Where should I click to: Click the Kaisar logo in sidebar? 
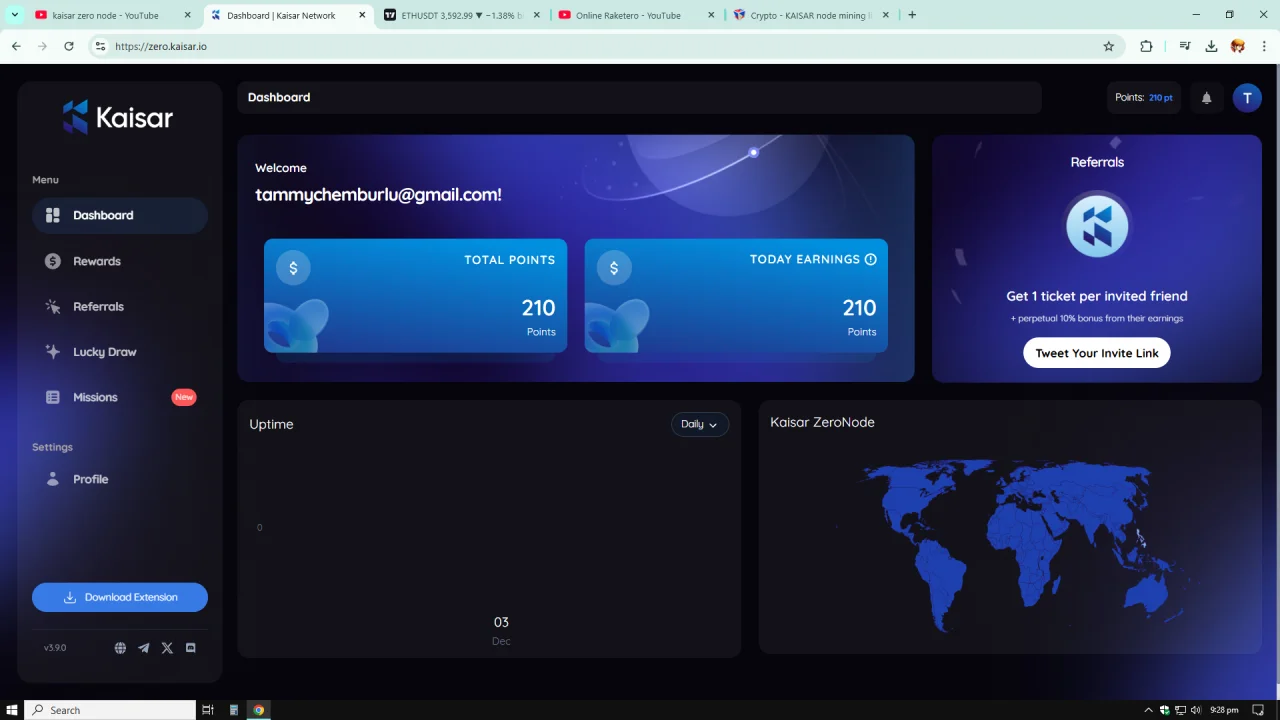118,117
